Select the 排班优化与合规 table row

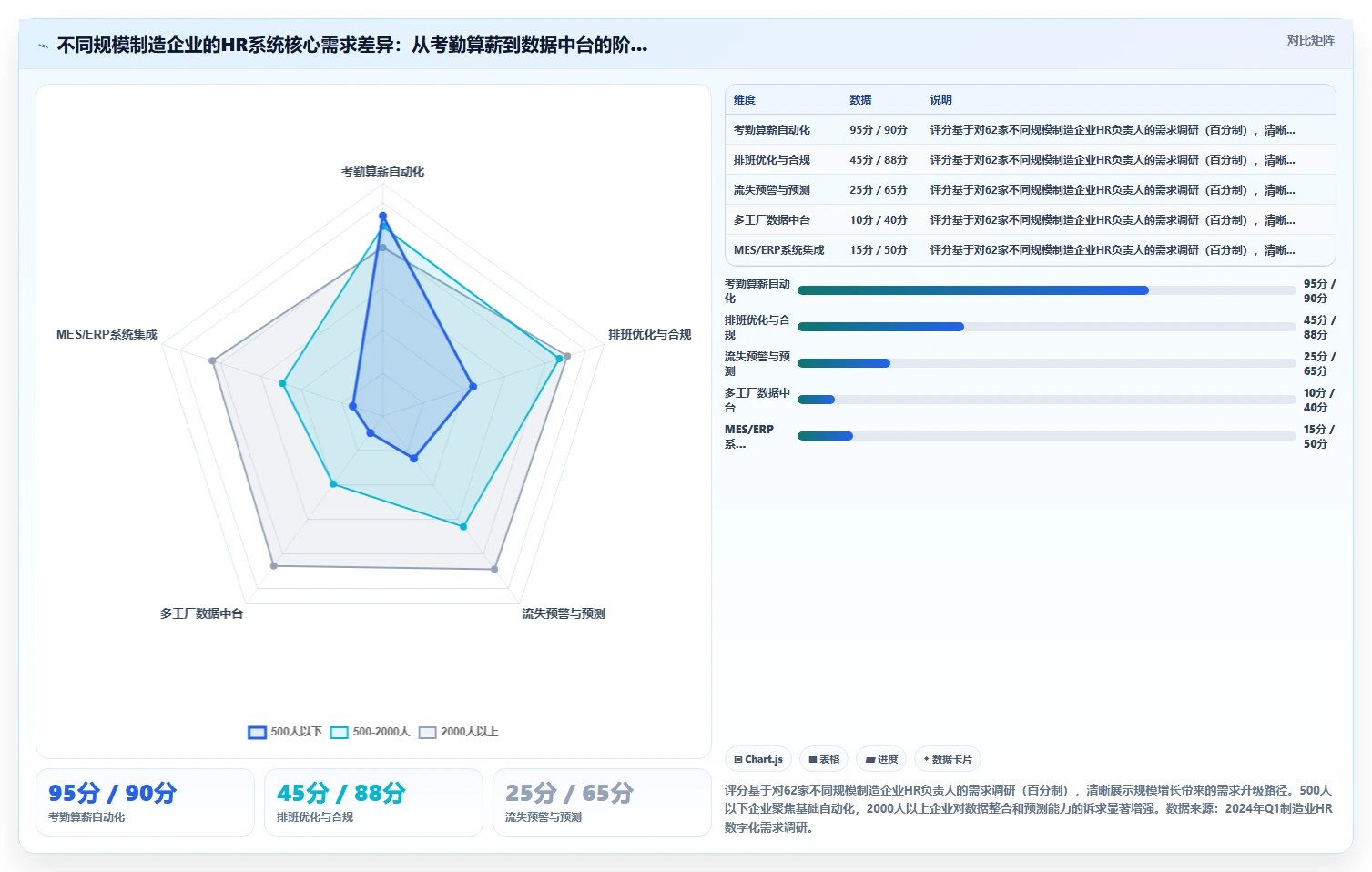point(1030,160)
